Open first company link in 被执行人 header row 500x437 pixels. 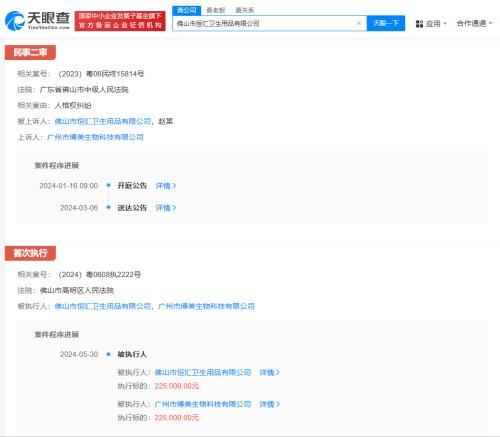click(103, 306)
